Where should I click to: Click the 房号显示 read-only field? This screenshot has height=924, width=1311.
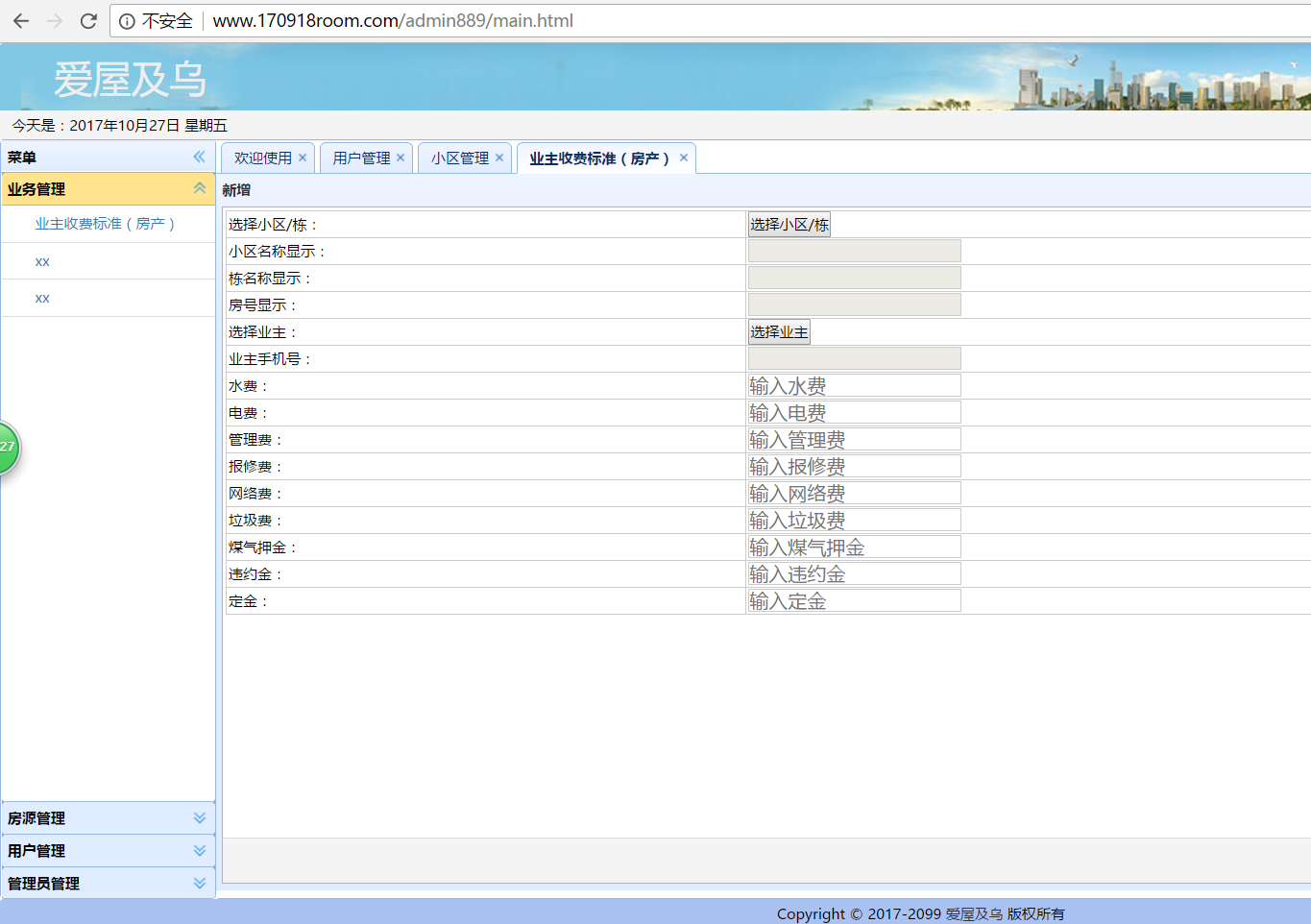pyautogui.click(x=854, y=305)
